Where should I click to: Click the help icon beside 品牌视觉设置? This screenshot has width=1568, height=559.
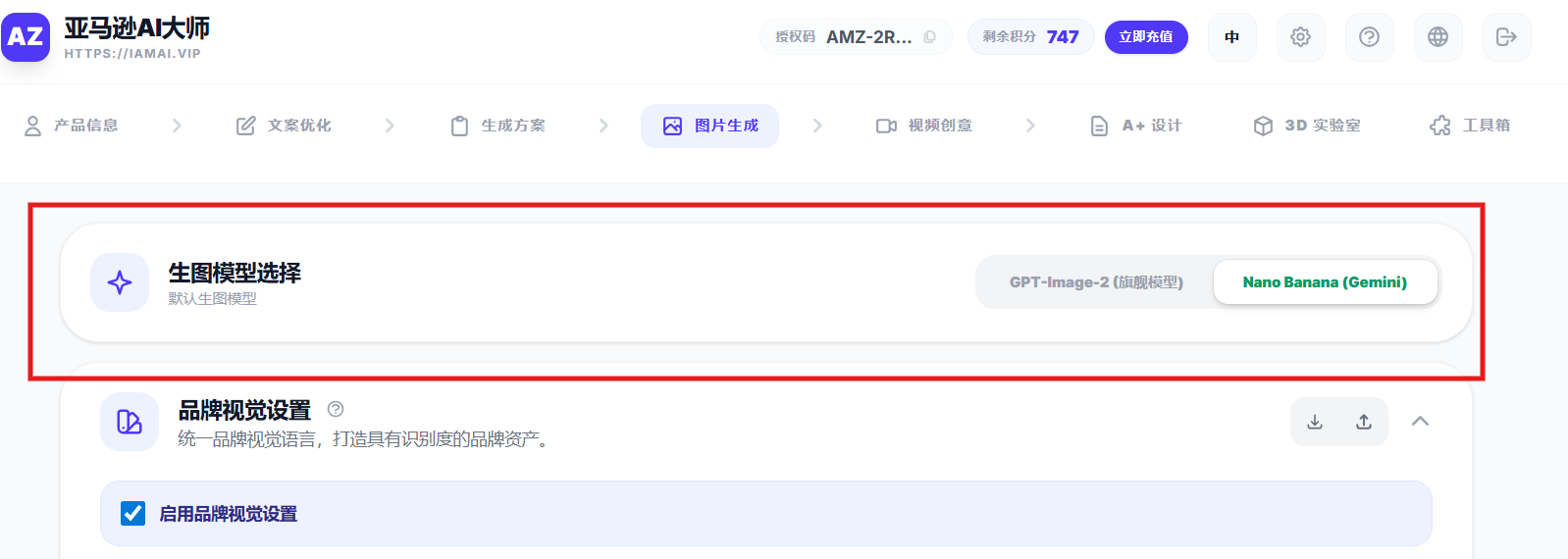click(336, 409)
